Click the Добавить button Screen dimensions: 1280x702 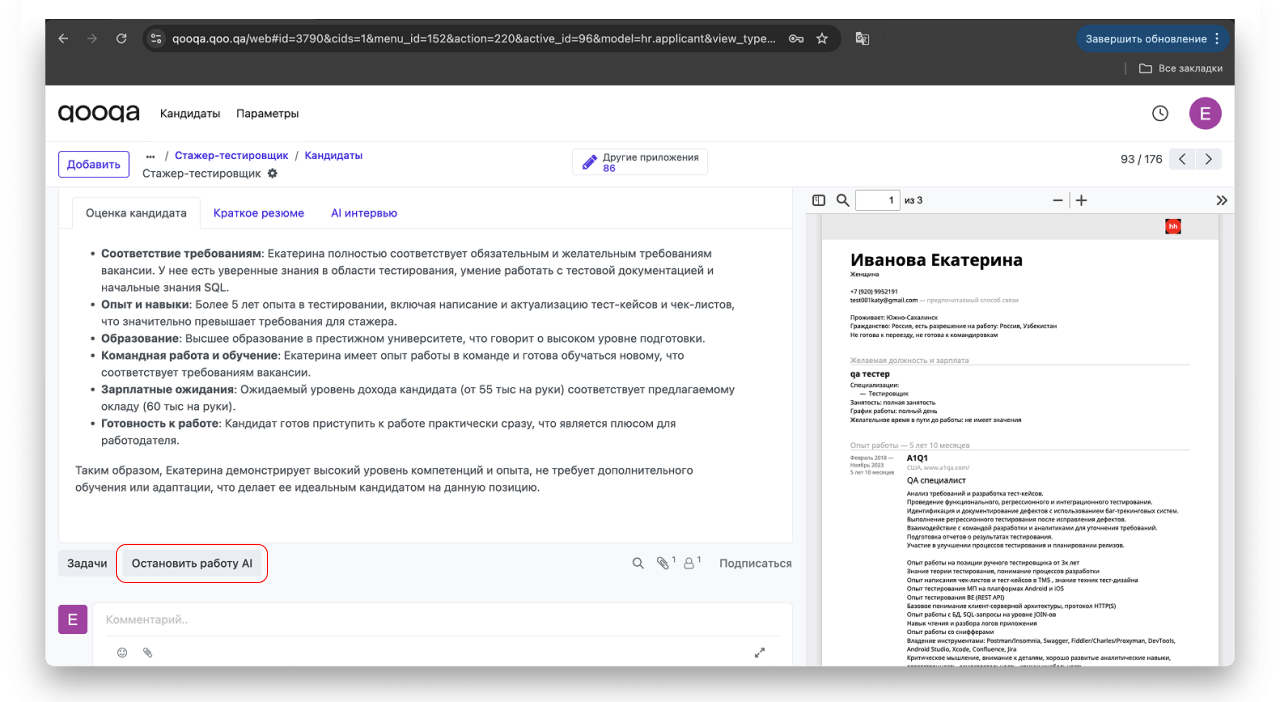(x=94, y=164)
